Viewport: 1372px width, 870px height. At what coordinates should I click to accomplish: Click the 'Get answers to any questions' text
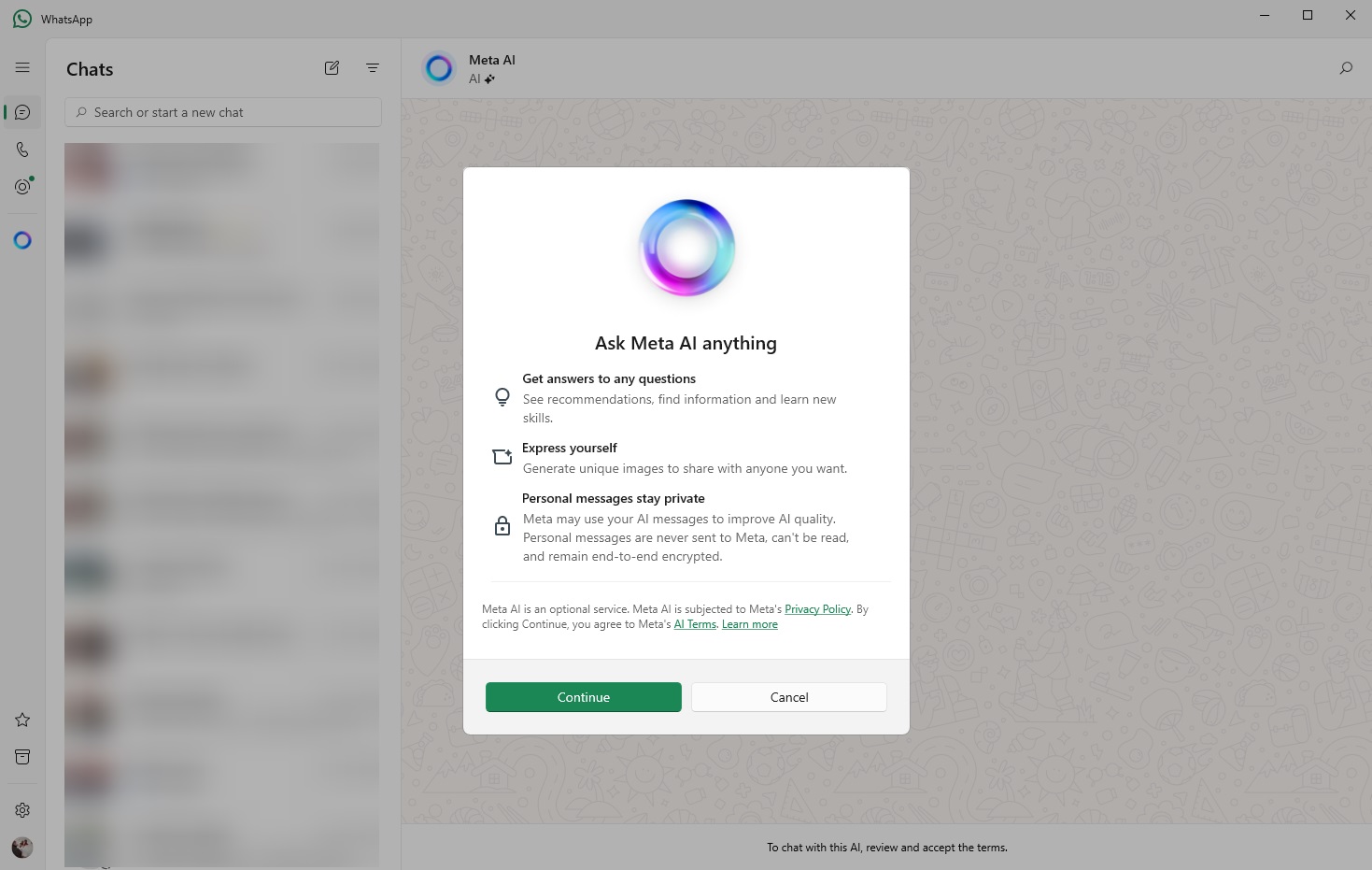tap(609, 378)
